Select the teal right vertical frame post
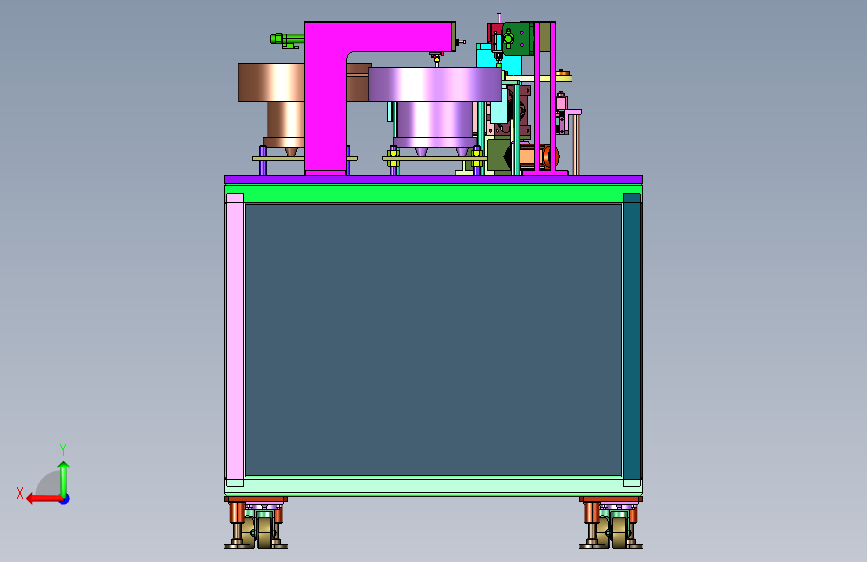This screenshot has height=562, width=867. (x=632, y=340)
